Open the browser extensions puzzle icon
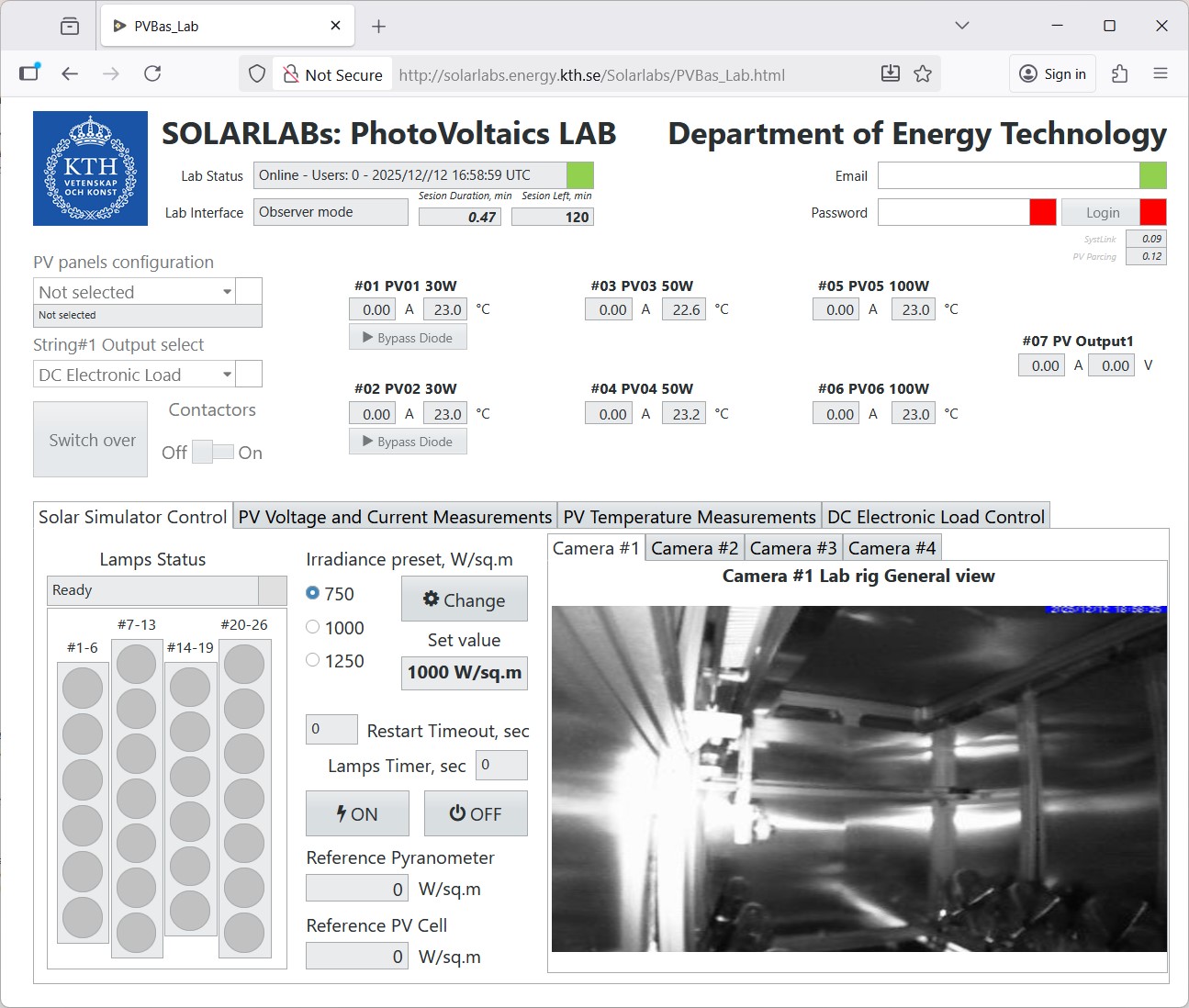Viewport: 1189px width, 1008px height. [x=1119, y=74]
